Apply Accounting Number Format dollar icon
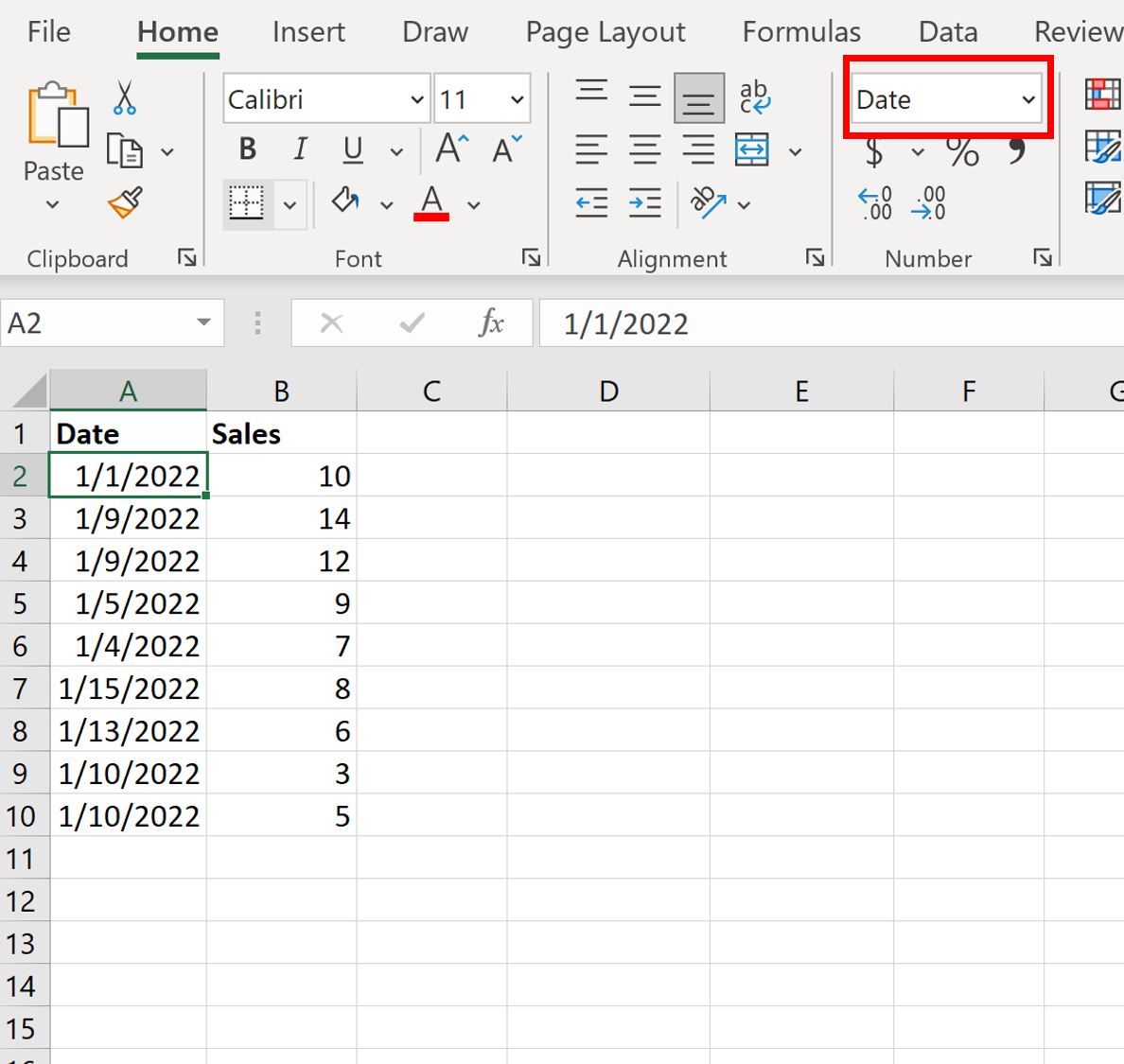The image size is (1124, 1064). point(874,151)
